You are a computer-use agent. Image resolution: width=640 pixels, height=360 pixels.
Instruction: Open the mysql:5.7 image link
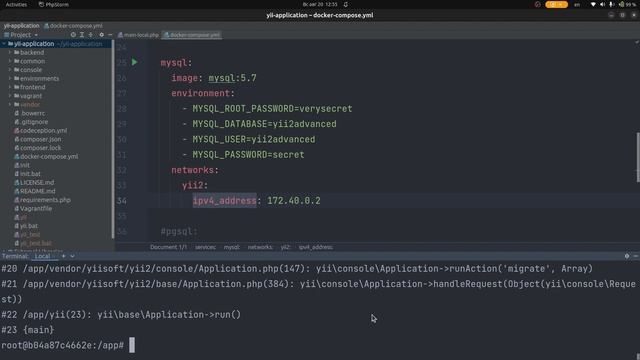pos(232,78)
